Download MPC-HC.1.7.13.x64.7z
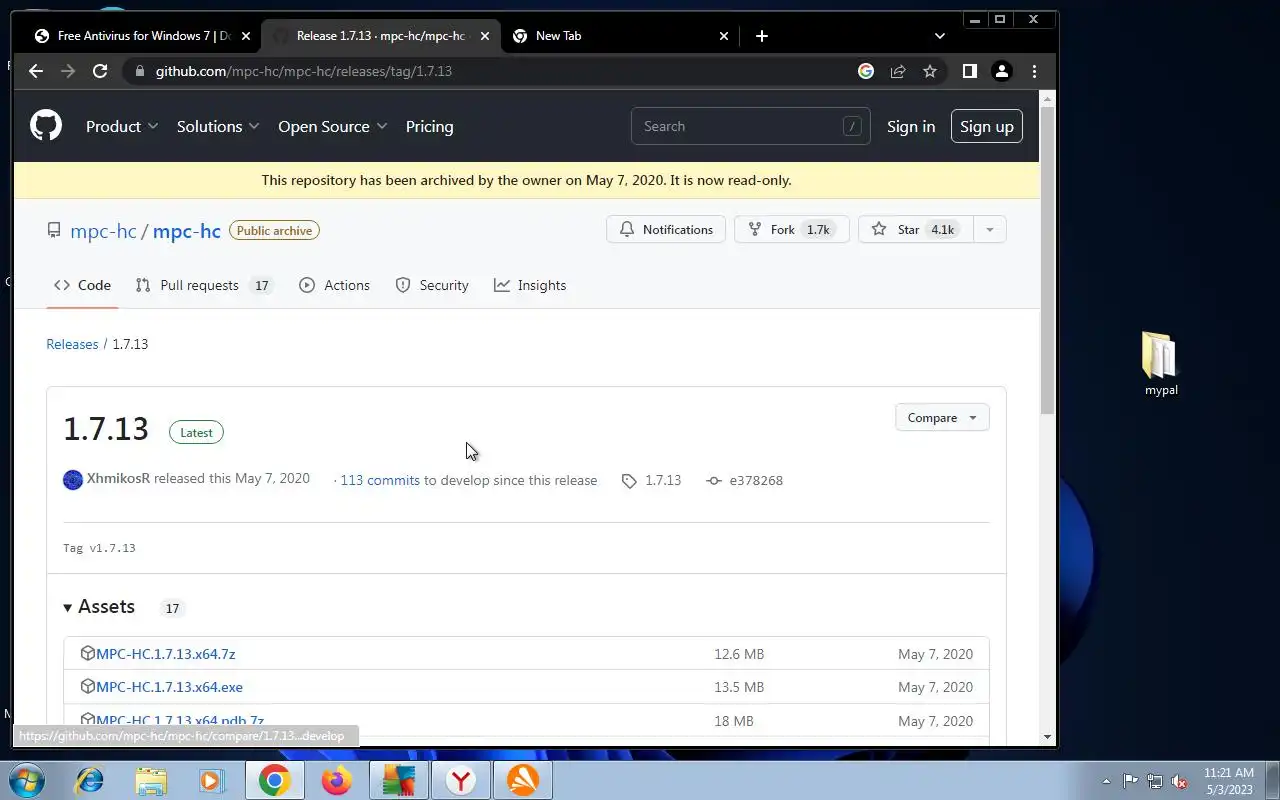This screenshot has height=800, width=1280. (x=166, y=654)
